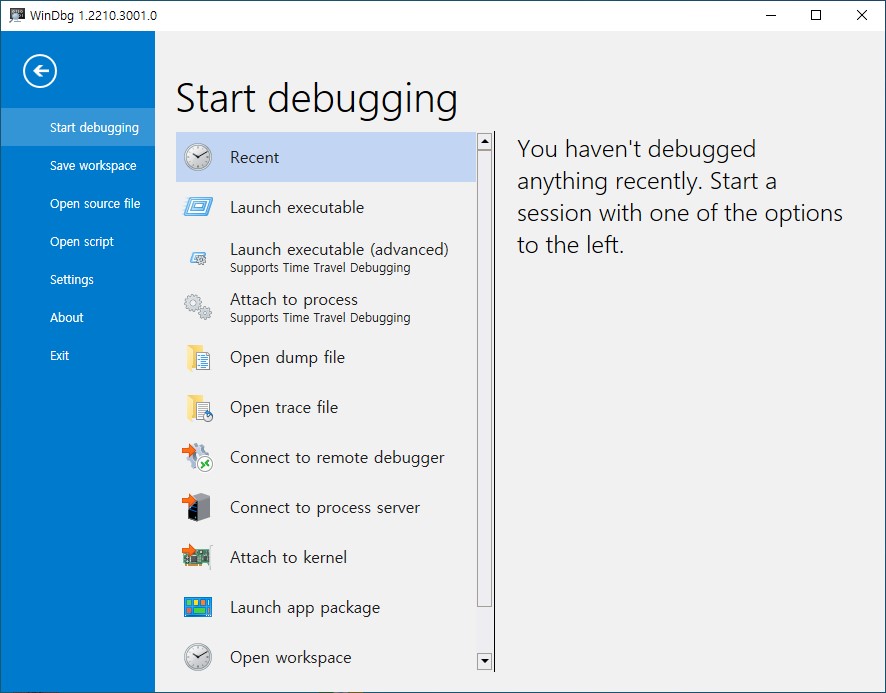Click the Open workspace clock icon
The width and height of the screenshot is (886, 693).
point(198,657)
